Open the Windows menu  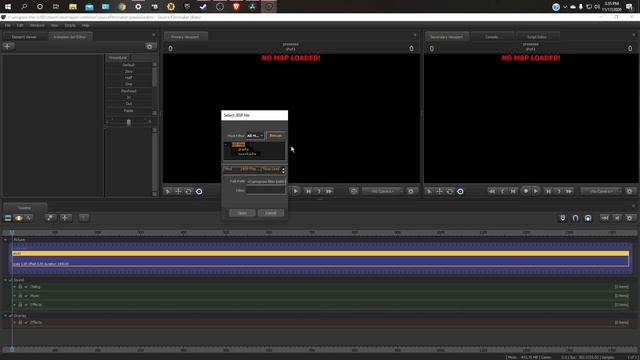point(37,25)
